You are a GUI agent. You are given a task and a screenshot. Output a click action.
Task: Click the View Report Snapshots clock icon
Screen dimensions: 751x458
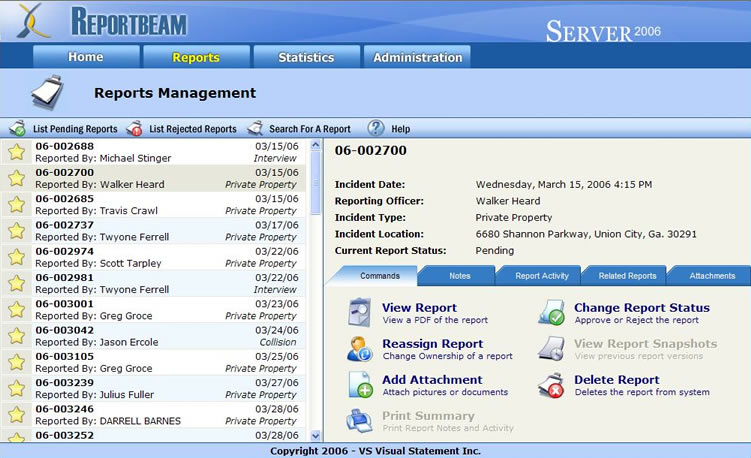point(551,348)
